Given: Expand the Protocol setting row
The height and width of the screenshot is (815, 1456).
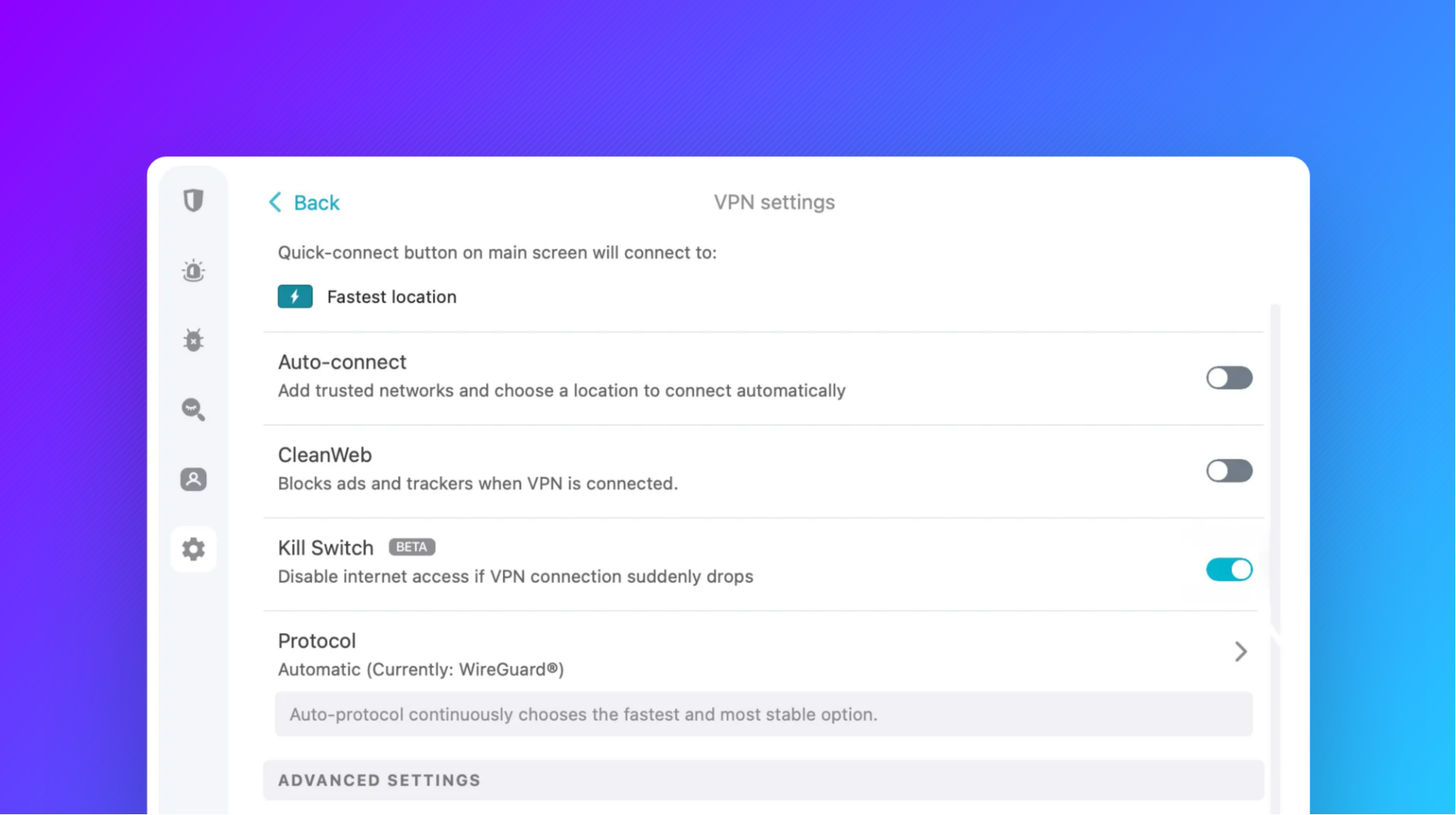Looking at the screenshot, I should 763,654.
